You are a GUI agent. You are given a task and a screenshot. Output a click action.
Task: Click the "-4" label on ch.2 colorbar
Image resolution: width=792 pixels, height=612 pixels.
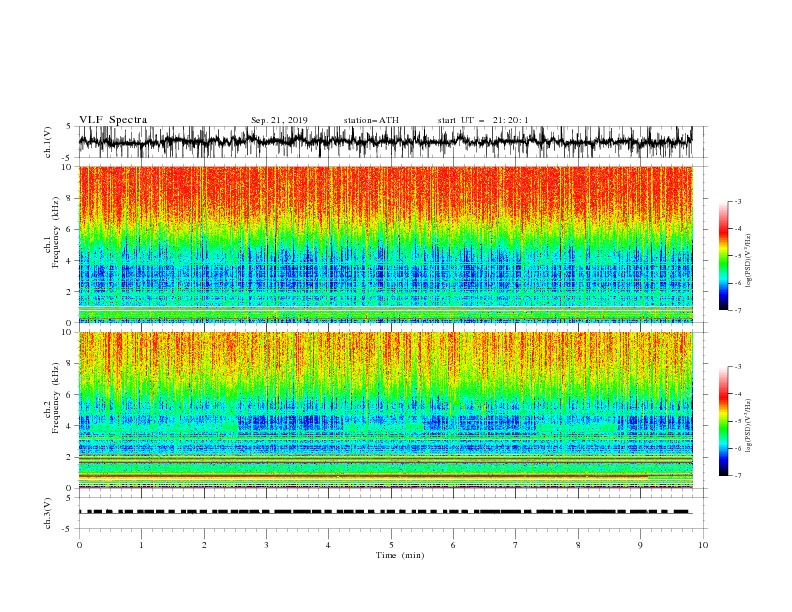click(x=738, y=394)
